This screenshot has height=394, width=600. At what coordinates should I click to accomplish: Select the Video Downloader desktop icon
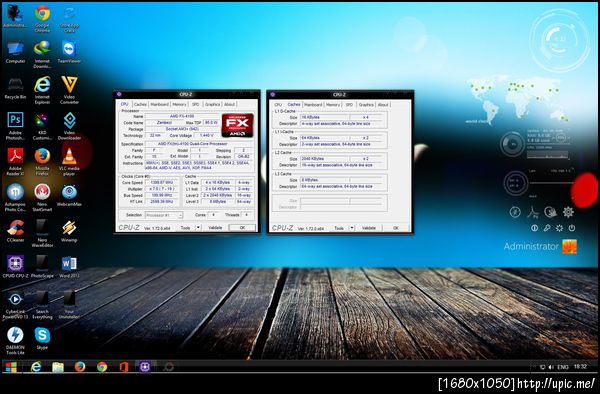[x=69, y=125]
